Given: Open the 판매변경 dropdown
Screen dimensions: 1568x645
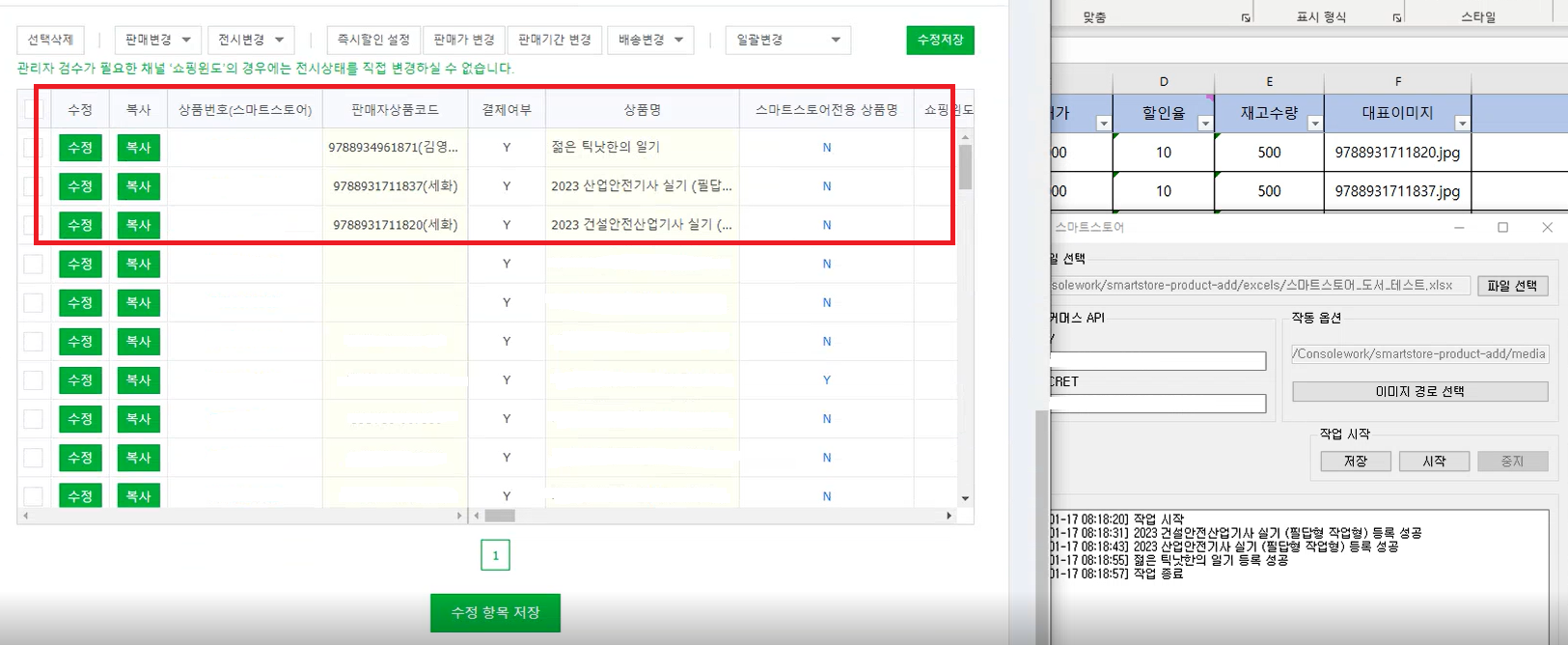Looking at the screenshot, I should point(158,40).
